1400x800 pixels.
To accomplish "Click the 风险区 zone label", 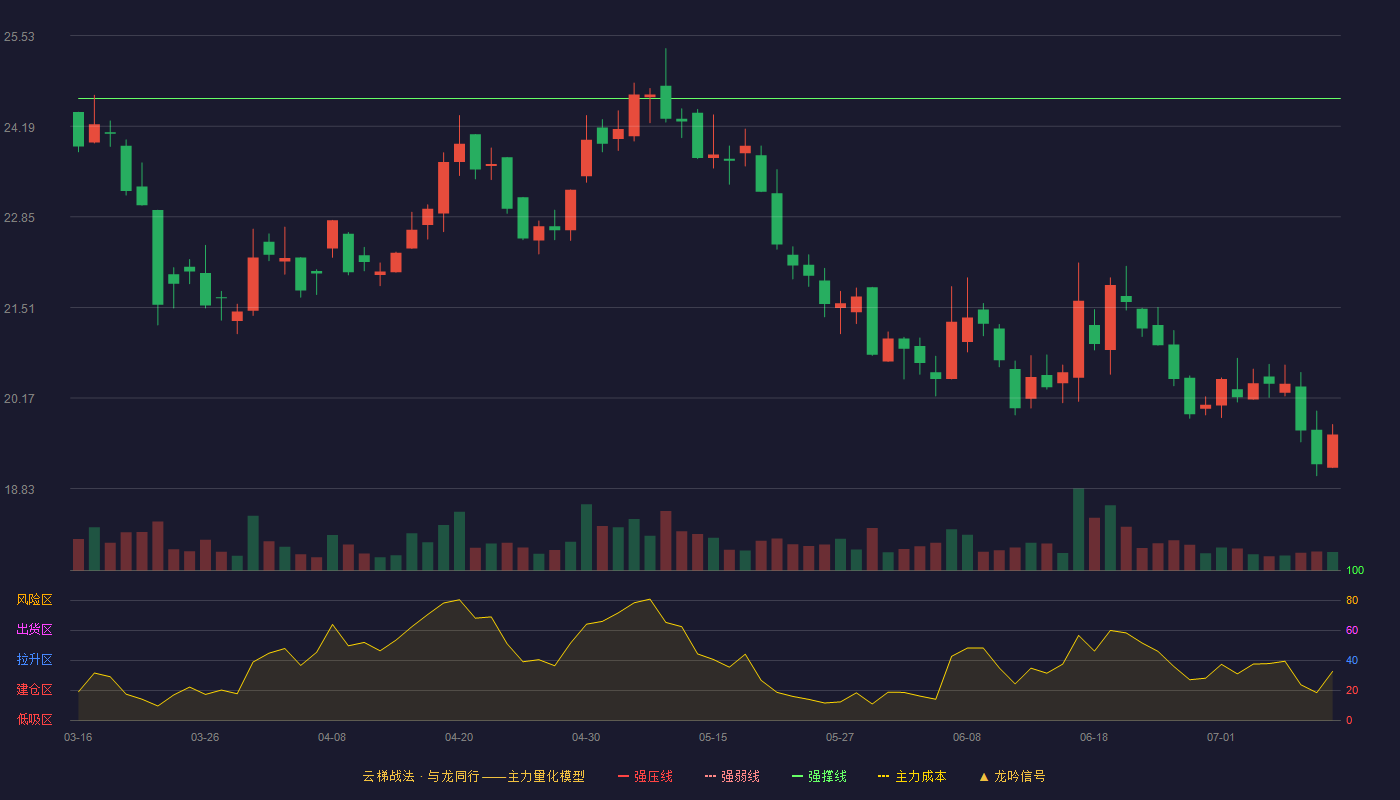I will pos(34,600).
